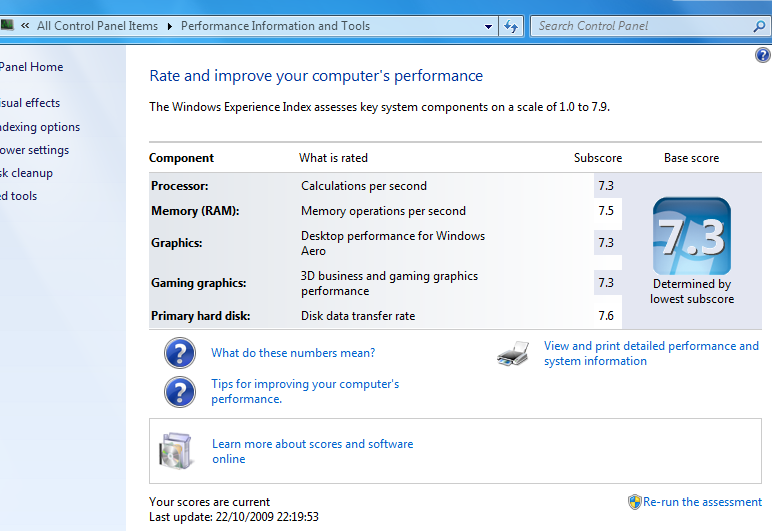
Task: Select All Control Panel Items breadcrumb
Action: (97, 26)
